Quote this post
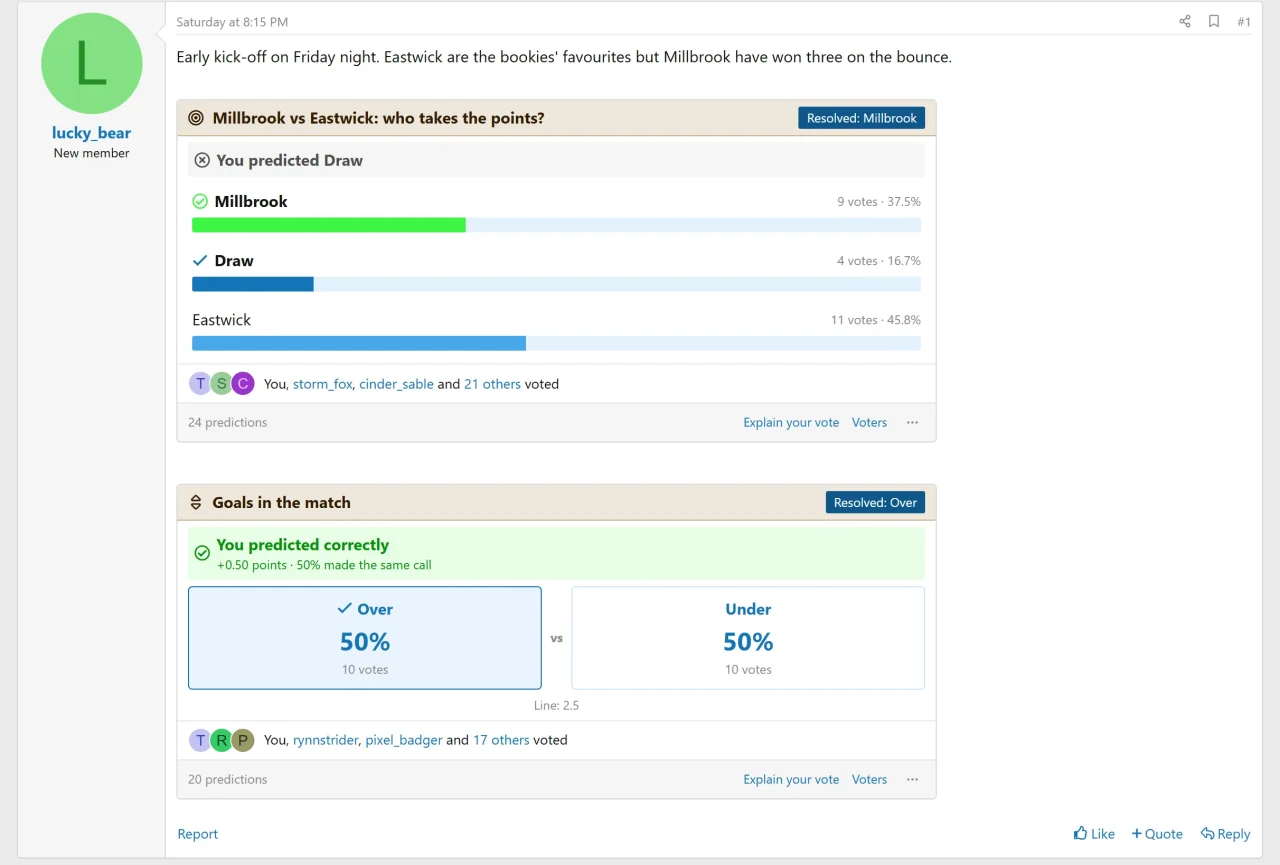This screenshot has height=865, width=1280. (x=1157, y=834)
